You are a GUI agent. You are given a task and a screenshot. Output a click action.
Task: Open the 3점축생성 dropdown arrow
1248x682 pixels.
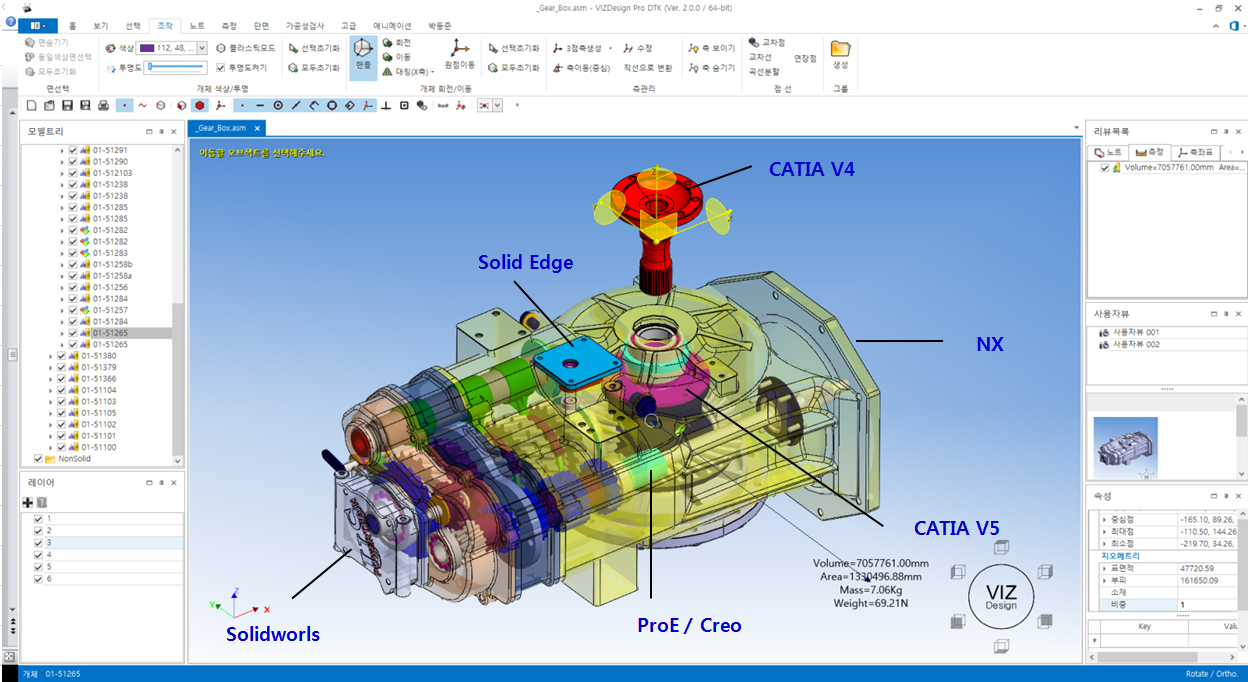pos(611,48)
